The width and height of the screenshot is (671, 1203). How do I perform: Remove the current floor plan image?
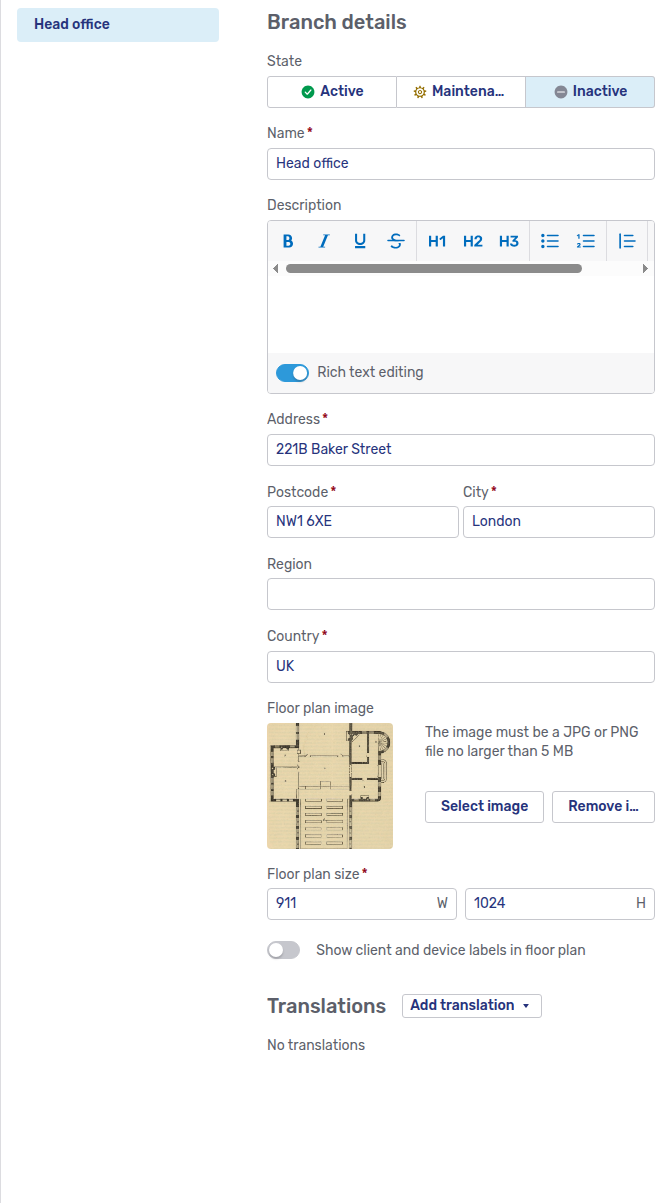(x=603, y=806)
